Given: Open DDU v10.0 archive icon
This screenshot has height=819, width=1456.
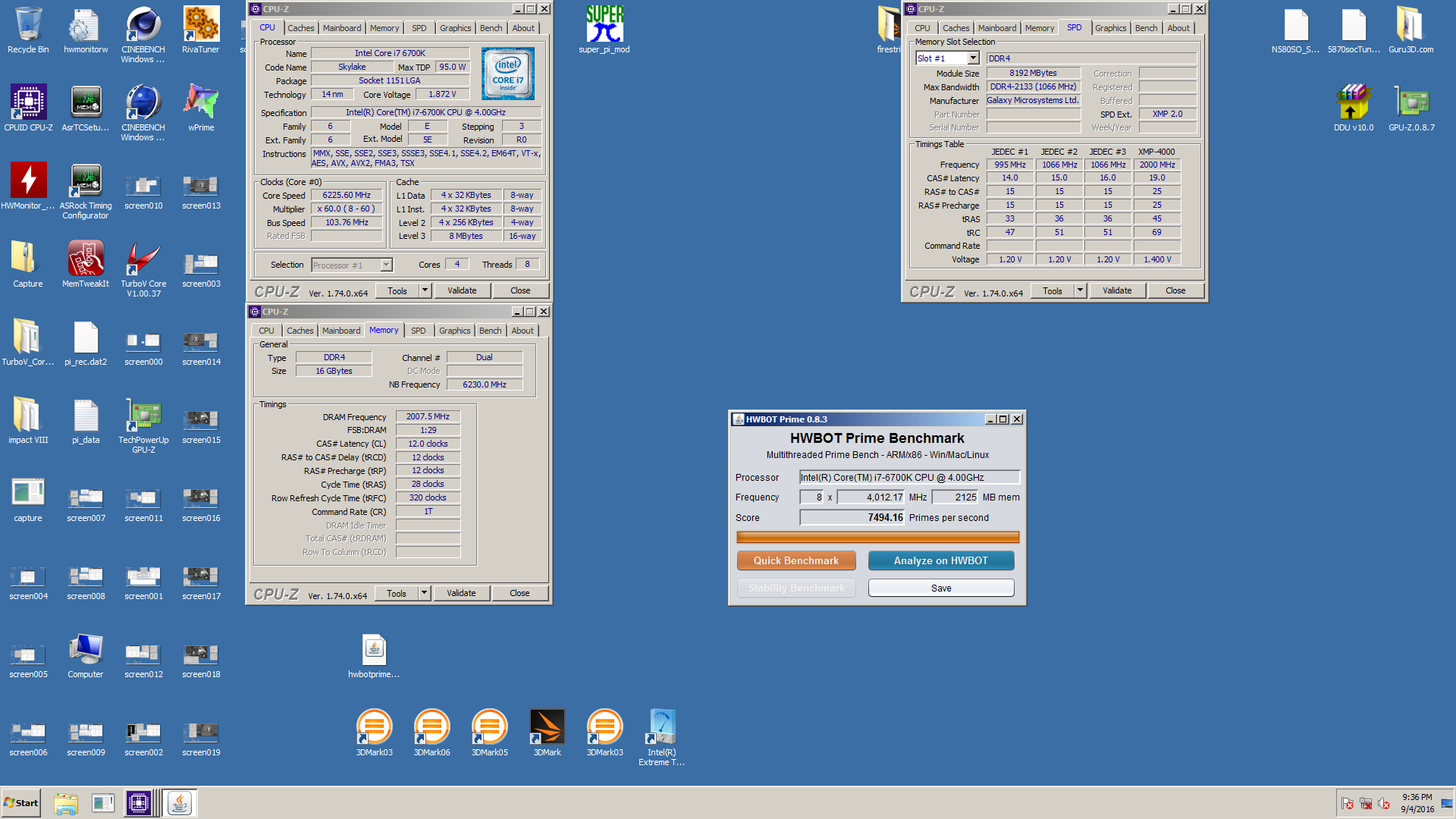Looking at the screenshot, I should point(1354,108).
